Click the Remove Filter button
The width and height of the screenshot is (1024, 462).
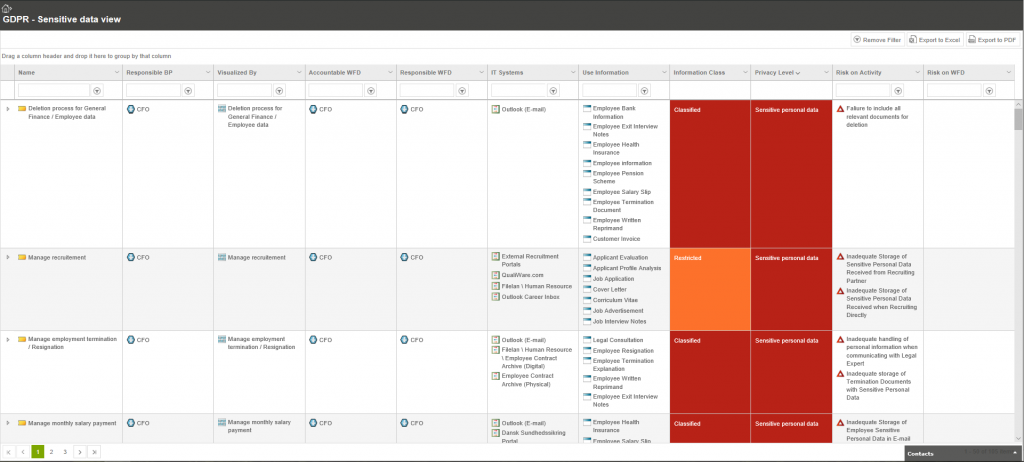pyautogui.click(x=877, y=40)
